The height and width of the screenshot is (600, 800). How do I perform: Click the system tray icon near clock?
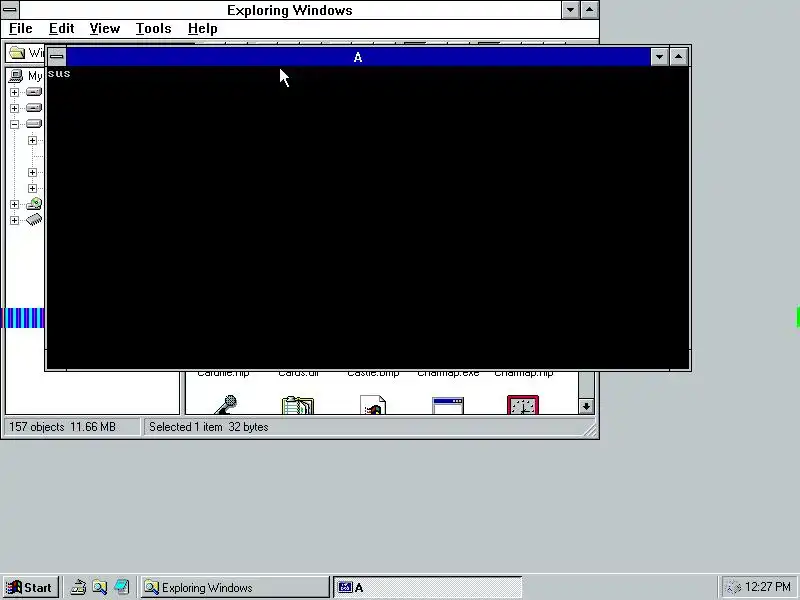pos(732,588)
